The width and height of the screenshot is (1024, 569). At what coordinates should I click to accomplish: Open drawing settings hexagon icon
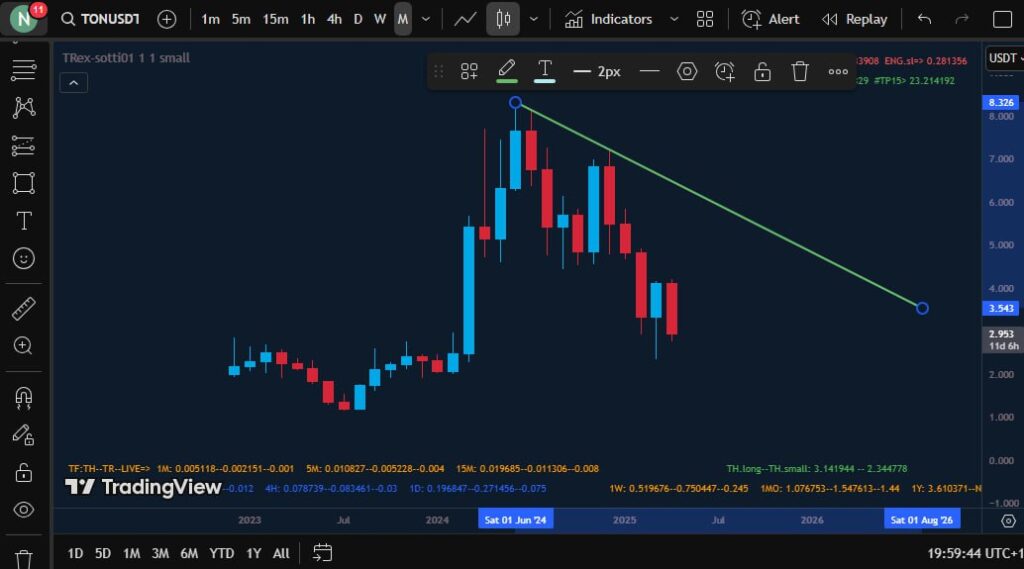[687, 71]
